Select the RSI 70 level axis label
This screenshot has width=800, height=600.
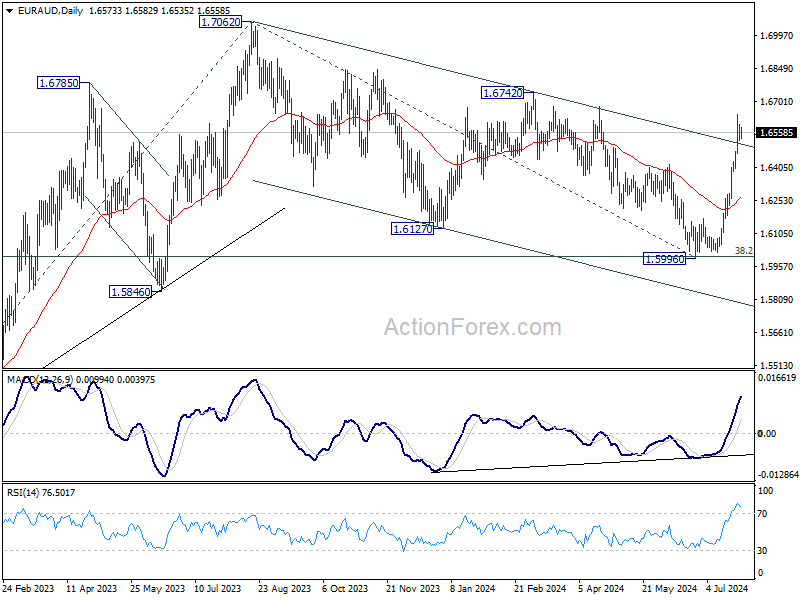(762, 514)
